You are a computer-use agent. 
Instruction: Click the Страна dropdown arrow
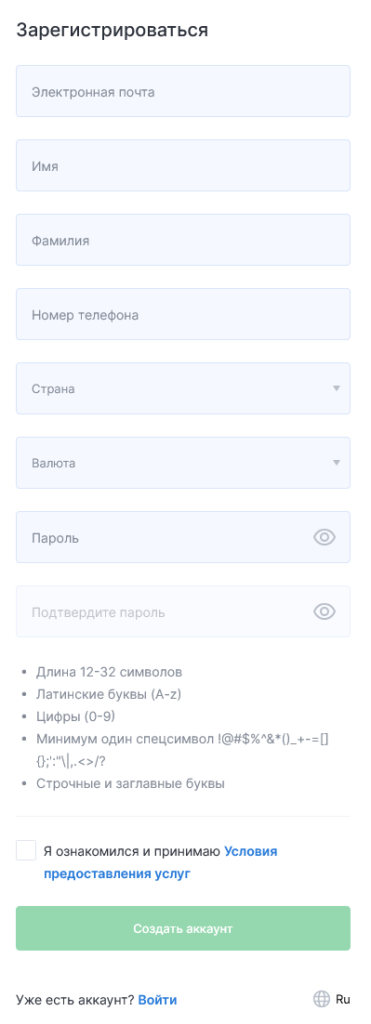[x=336, y=389]
